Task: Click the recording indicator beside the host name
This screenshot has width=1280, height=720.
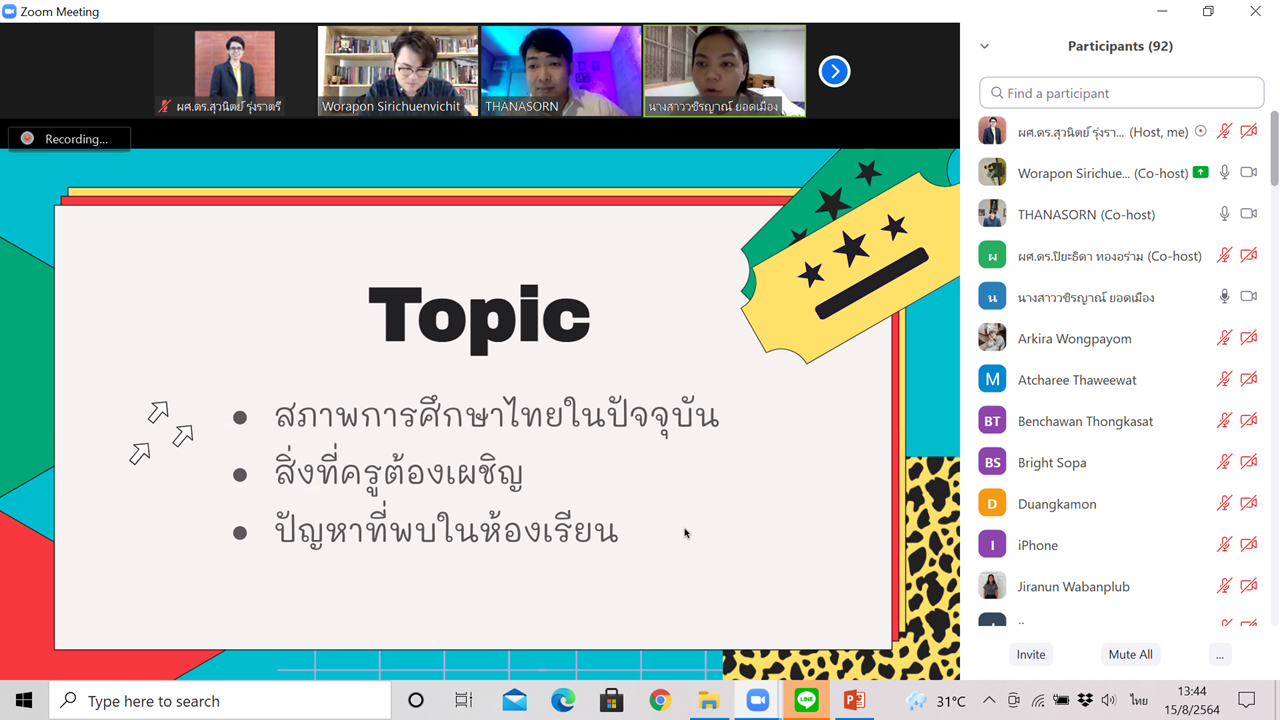Action: 1201,131
